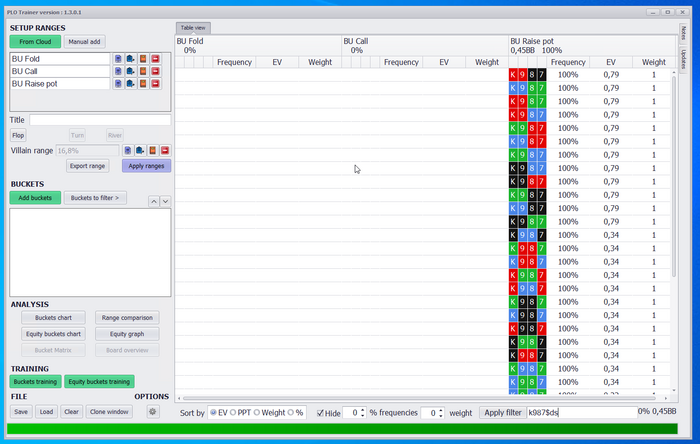
Task: Click the orange book icon beside BU Fold
Action: [143, 58]
